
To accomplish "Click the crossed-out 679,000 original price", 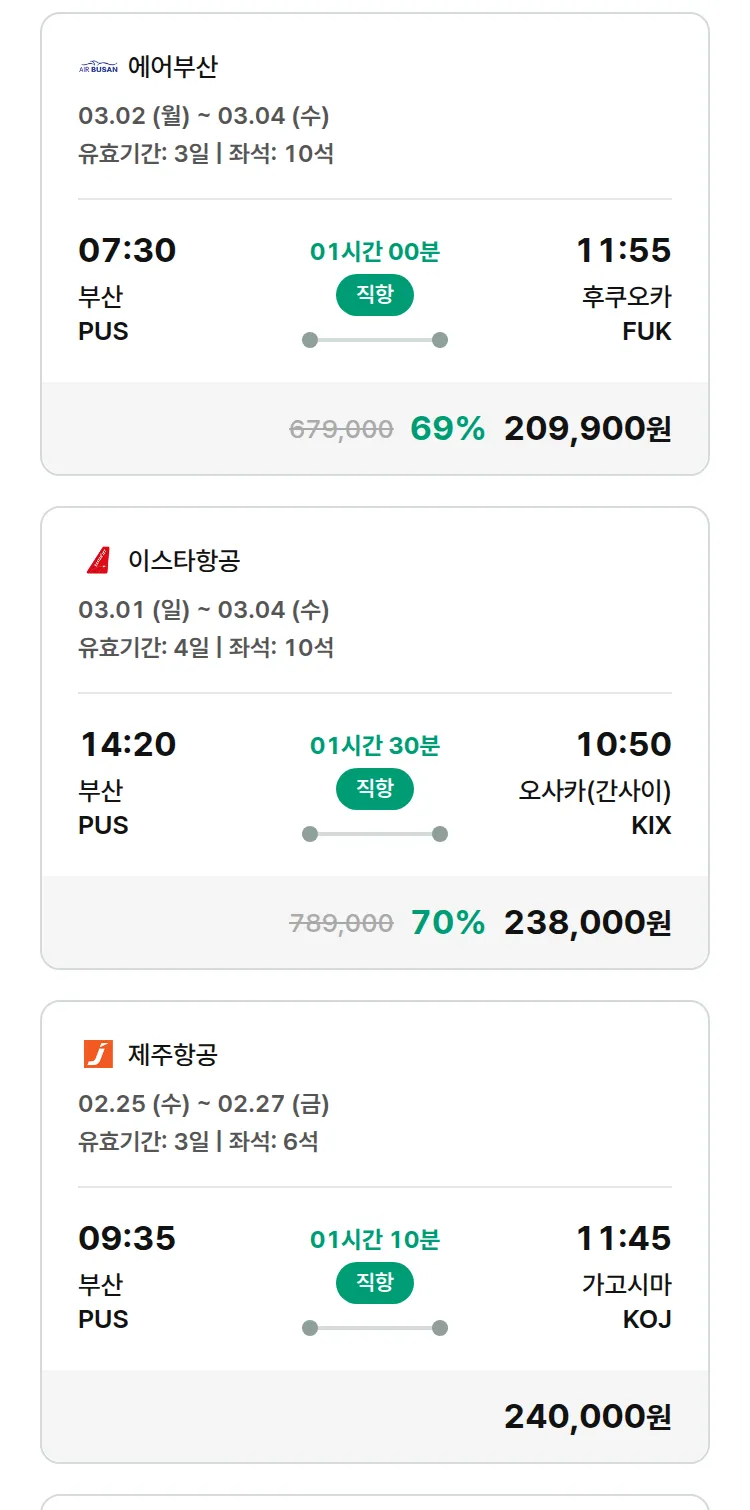I will (341, 429).
